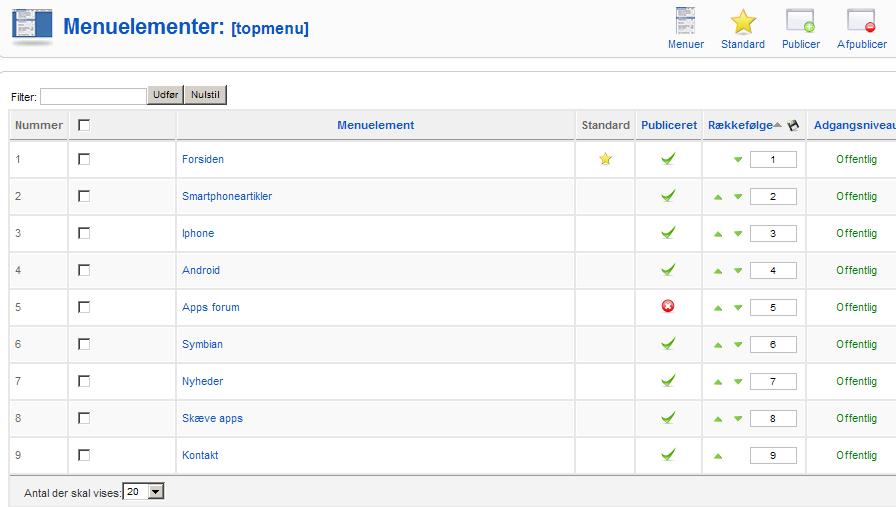Open the Menuer toolbar icon
Screen dimensions: 896x507
coord(686,29)
